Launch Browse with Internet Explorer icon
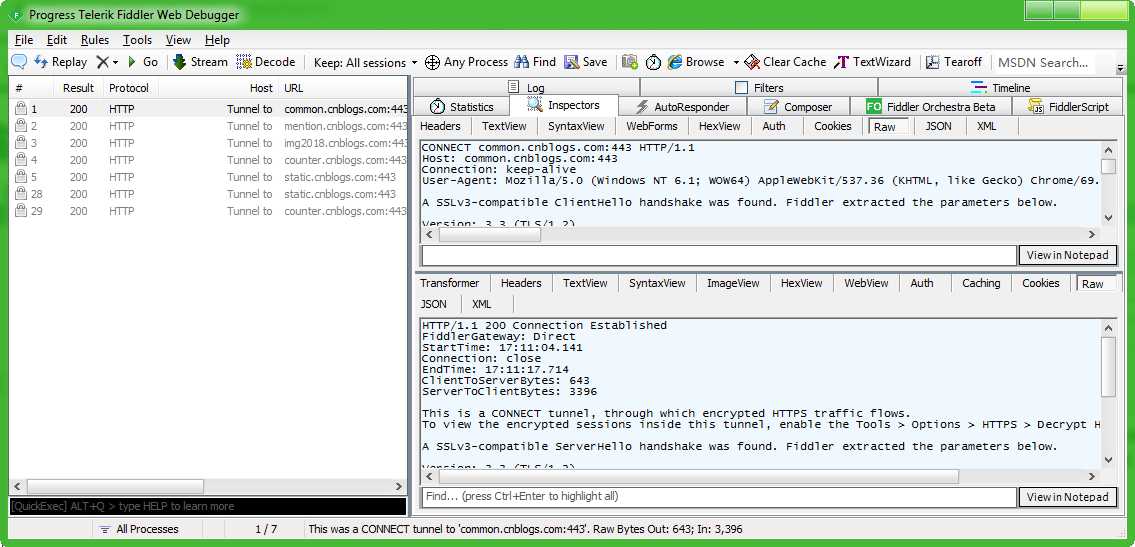The image size is (1135, 547). (696, 62)
